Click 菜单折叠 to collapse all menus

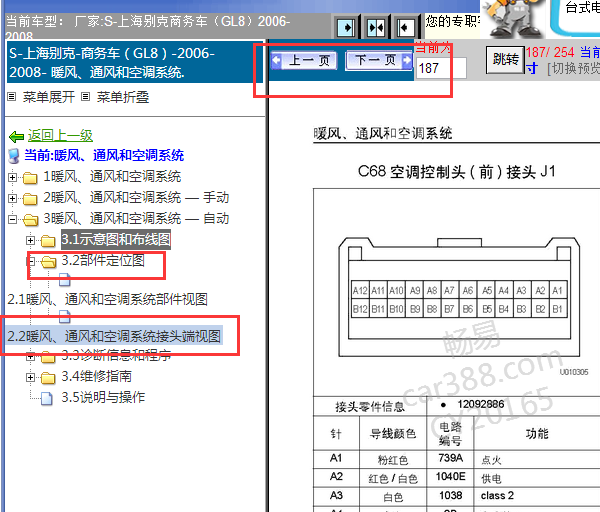[x=123, y=97]
